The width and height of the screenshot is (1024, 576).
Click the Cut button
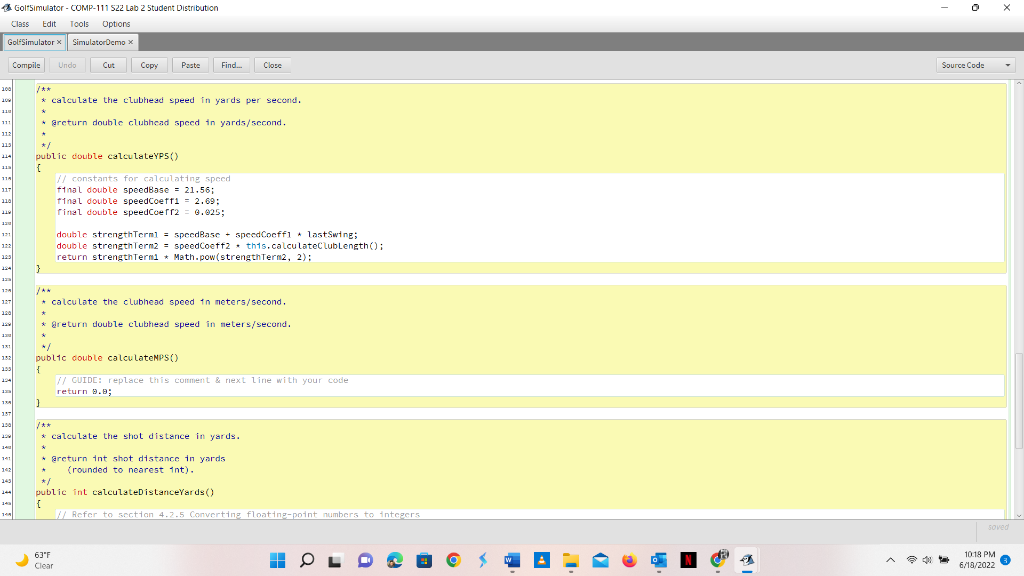click(108, 65)
